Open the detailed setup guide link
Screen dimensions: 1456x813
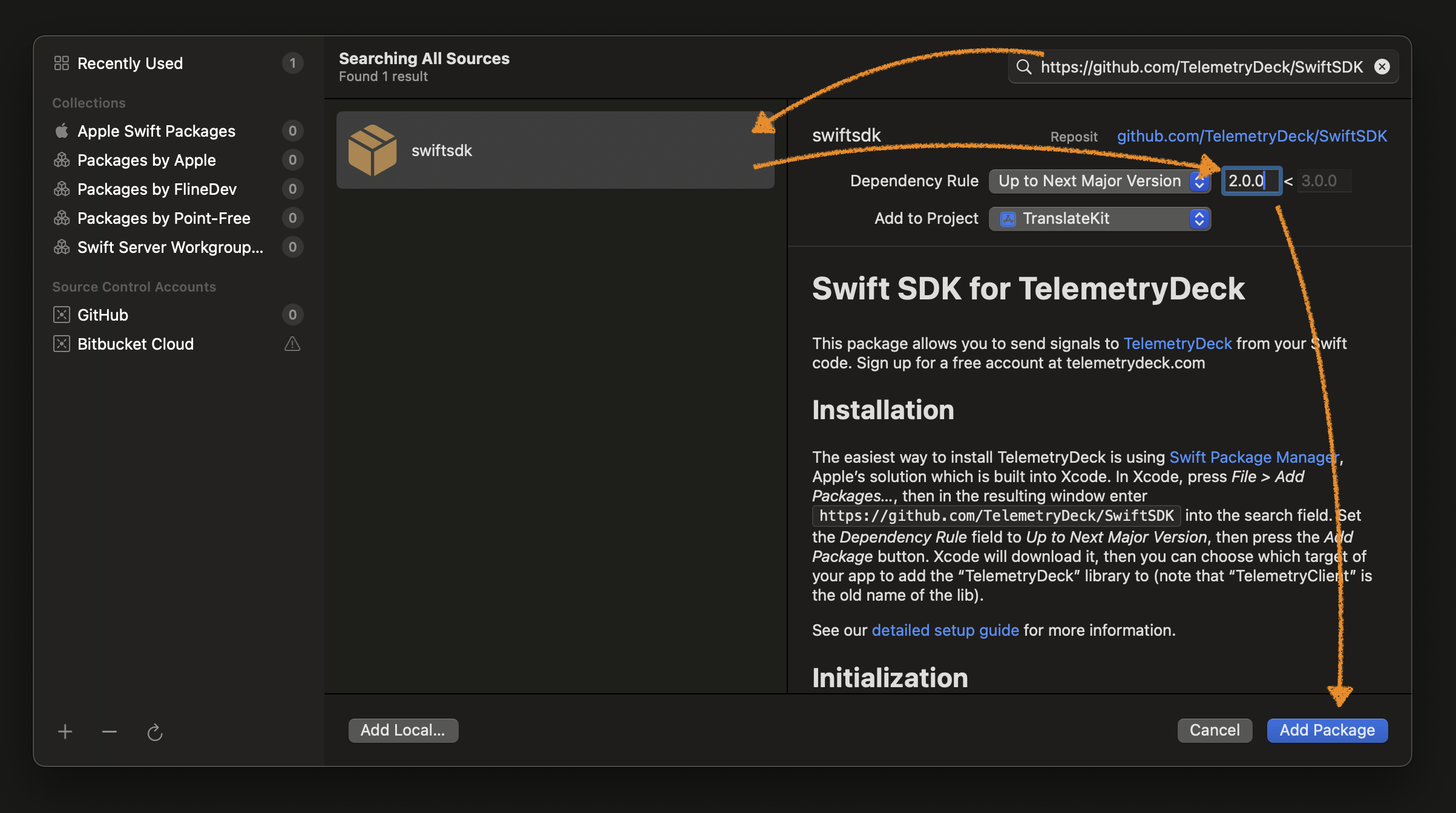pos(945,630)
